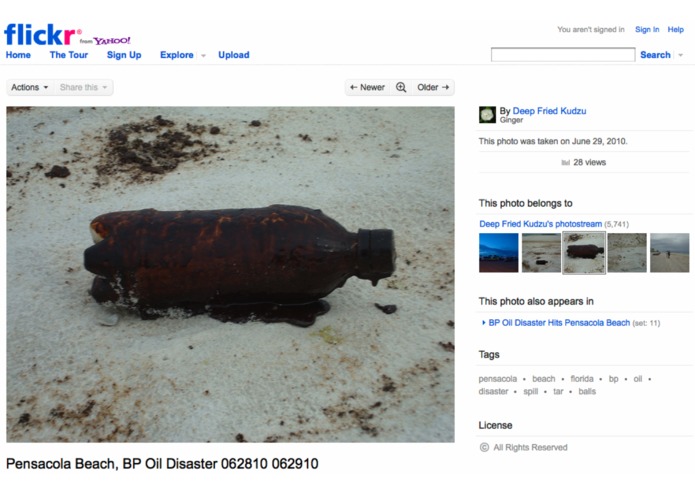Click the bp tag
This screenshot has width=695, height=494.
point(613,379)
